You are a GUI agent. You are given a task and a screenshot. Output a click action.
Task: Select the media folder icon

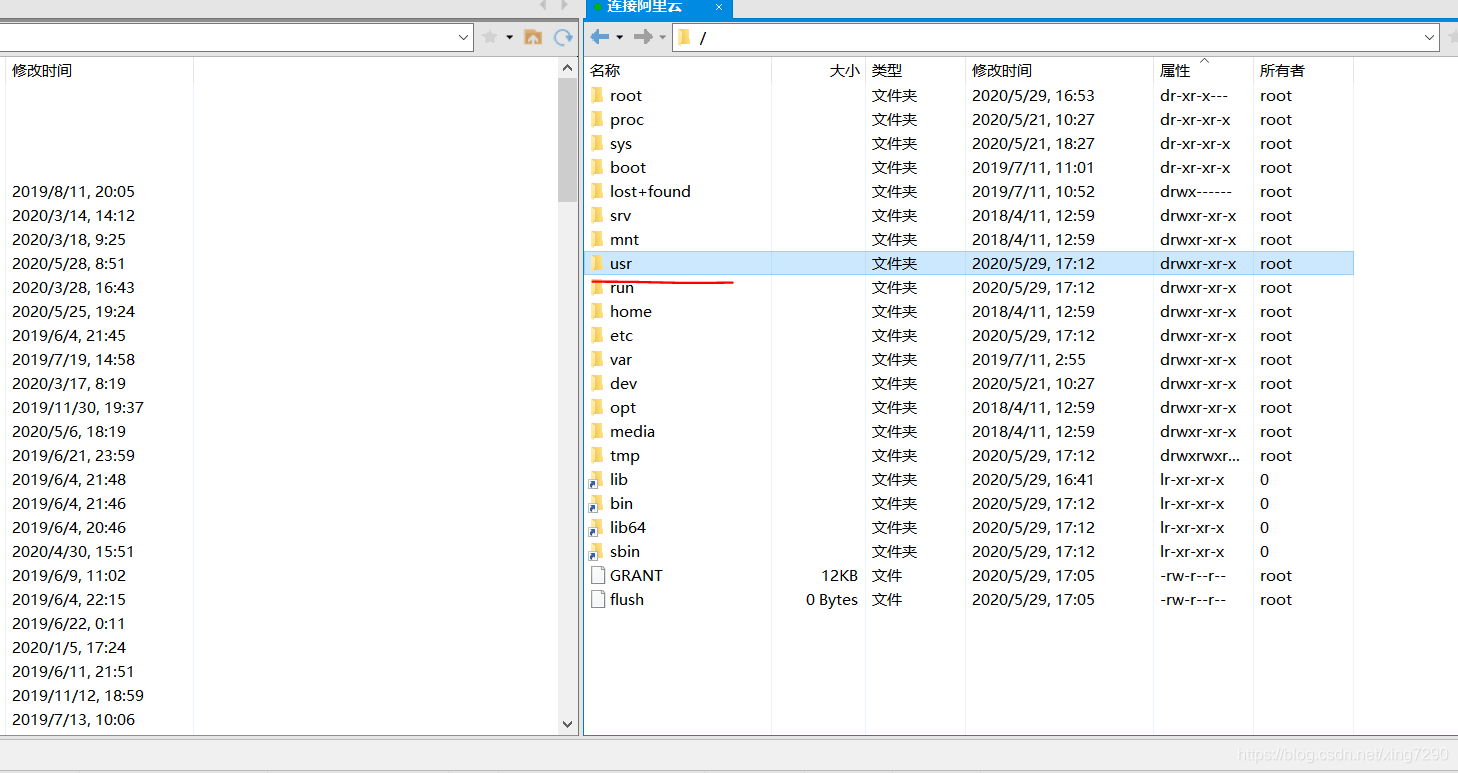597,431
